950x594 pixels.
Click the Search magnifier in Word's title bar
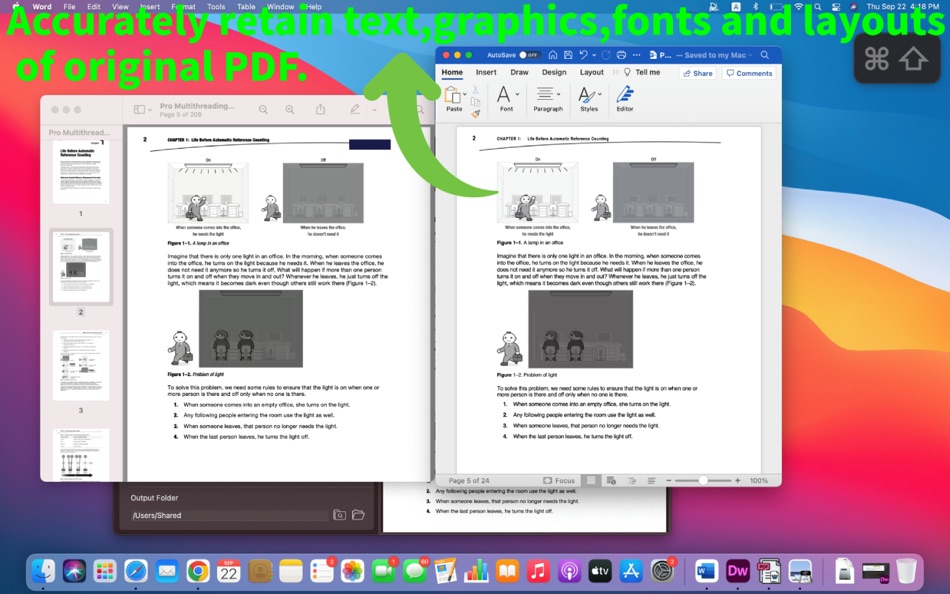pos(765,55)
